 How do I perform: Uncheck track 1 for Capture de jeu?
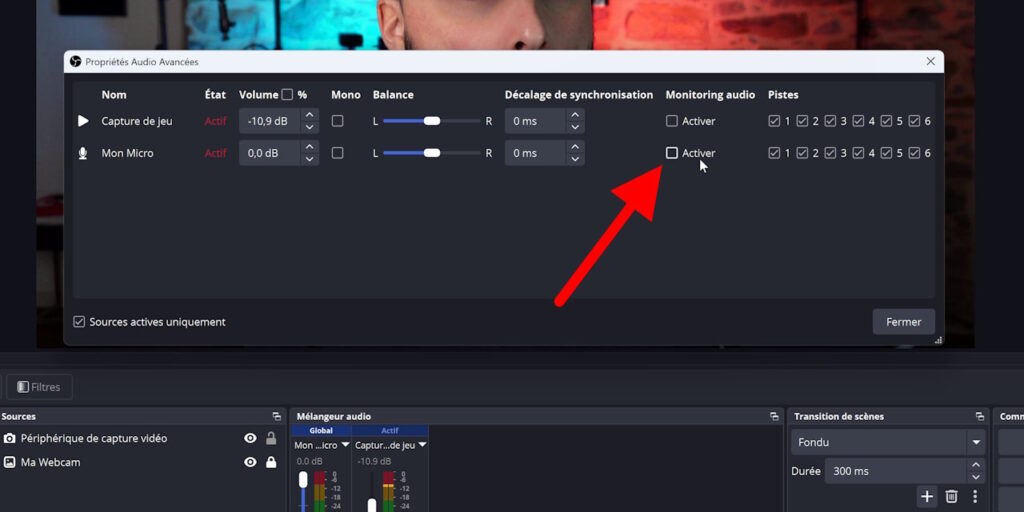point(774,121)
